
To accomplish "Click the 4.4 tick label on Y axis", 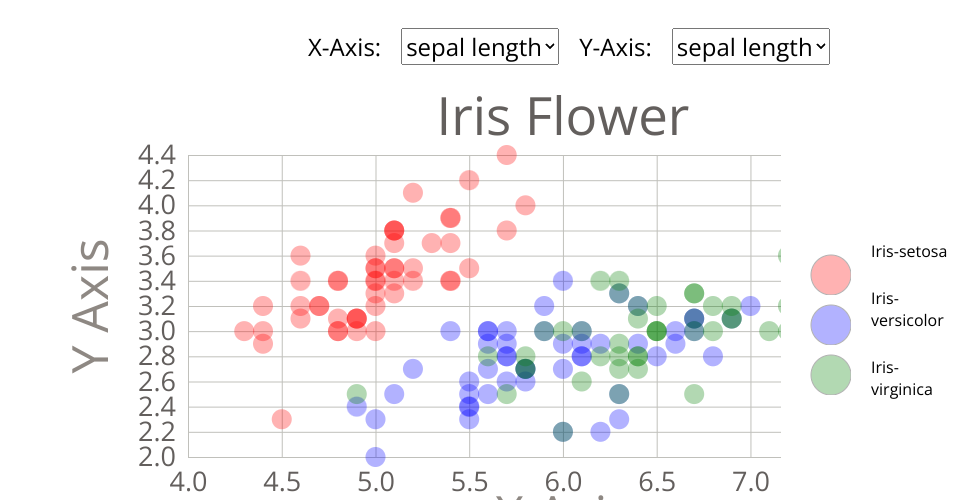I will coord(155,155).
